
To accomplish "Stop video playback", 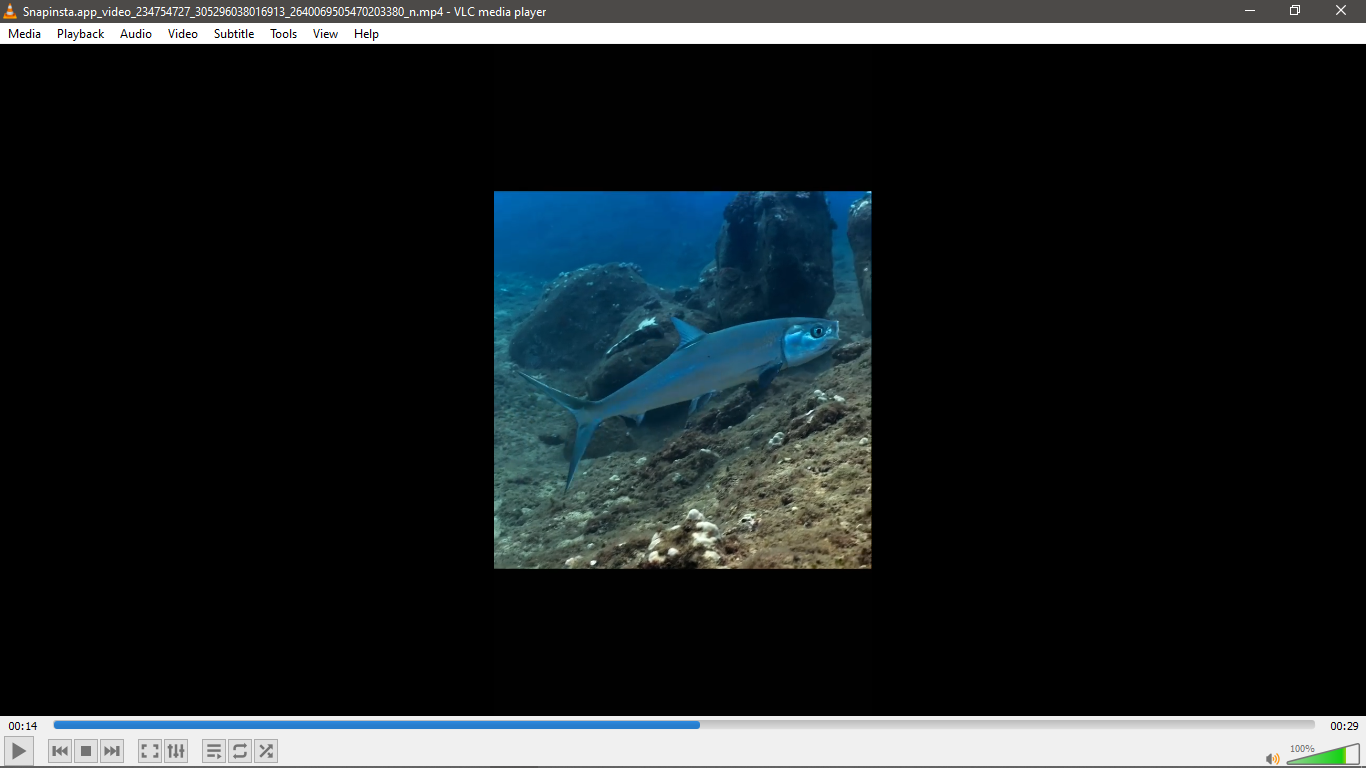I will coord(86,751).
